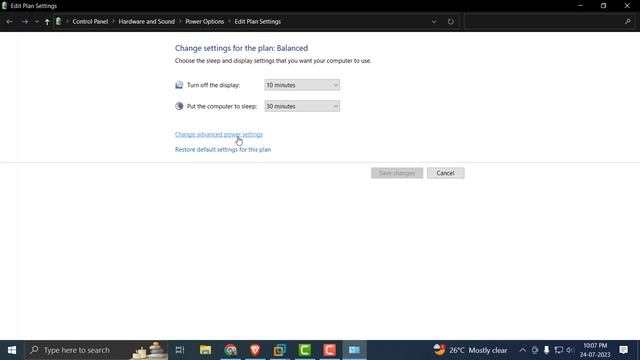Click the forward navigation arrow
This screenshot has width=640, height=360.
tap(24, 22)
